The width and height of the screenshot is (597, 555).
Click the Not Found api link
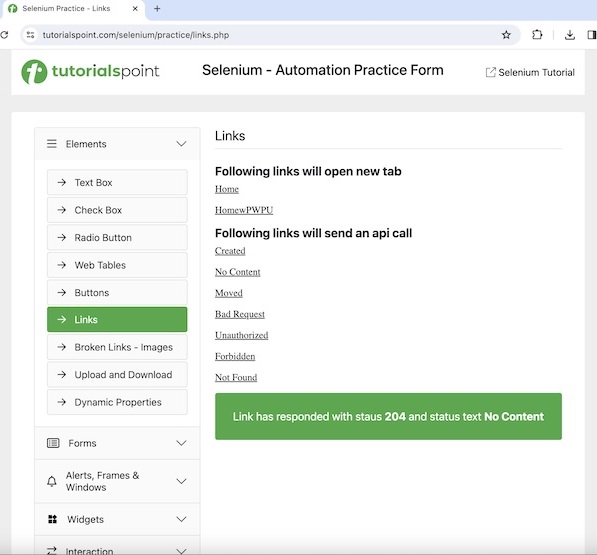(x=236, y=378)
